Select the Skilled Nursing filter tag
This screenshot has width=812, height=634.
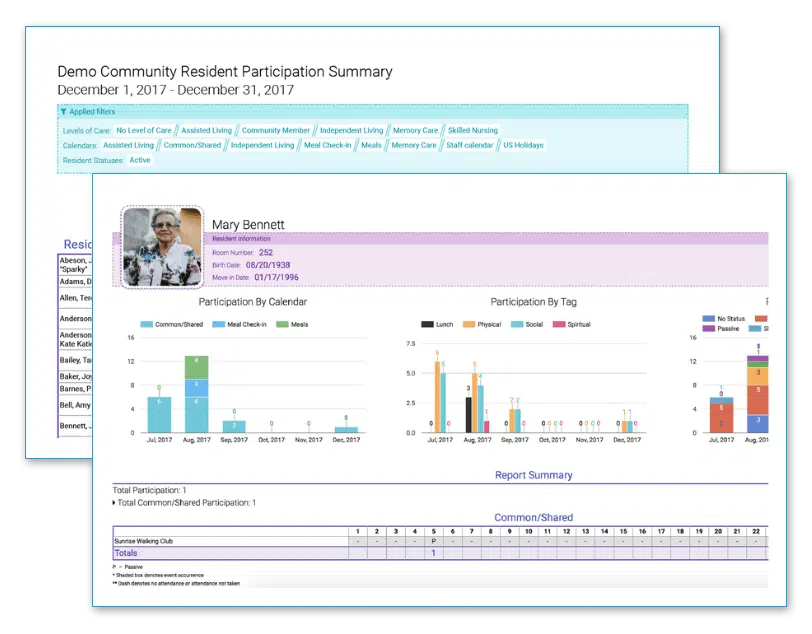coord(473,130)
